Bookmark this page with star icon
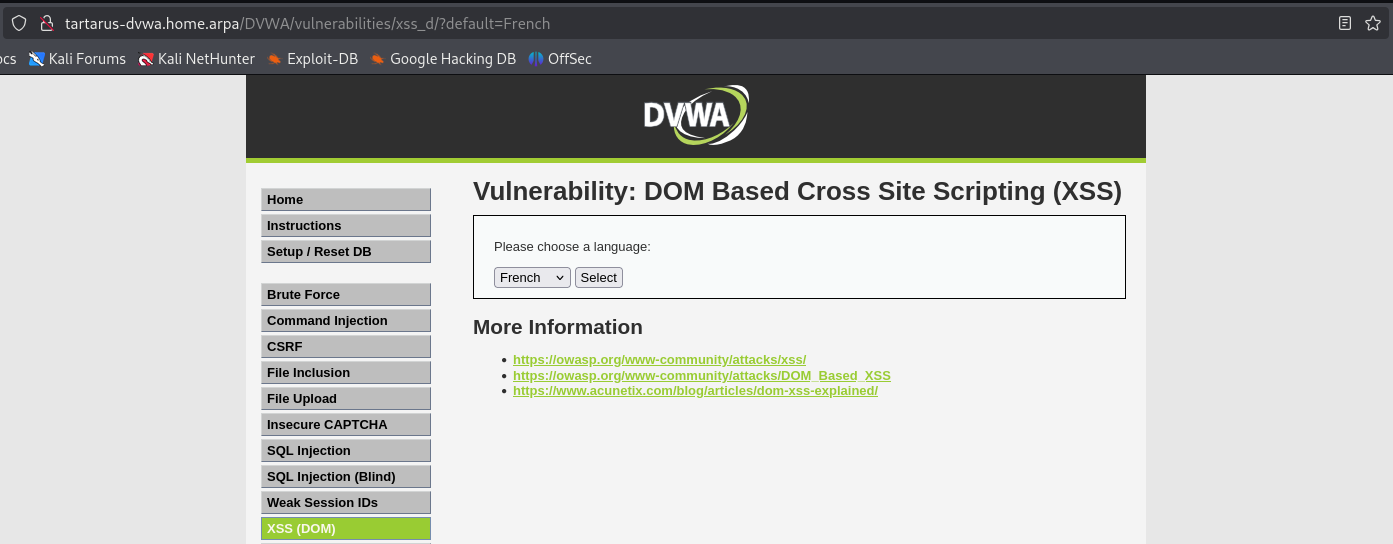Screen dimensions: 1393x544 [1373, 23]
